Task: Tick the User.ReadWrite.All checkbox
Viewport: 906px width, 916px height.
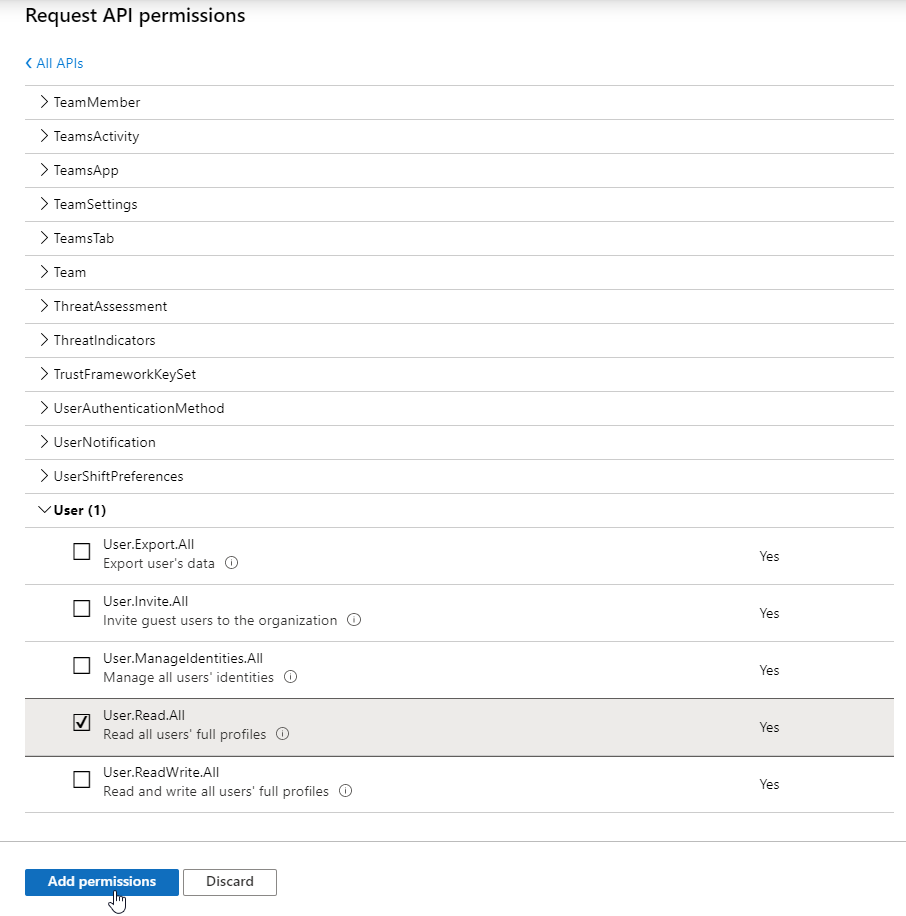Action: (82, 780)
